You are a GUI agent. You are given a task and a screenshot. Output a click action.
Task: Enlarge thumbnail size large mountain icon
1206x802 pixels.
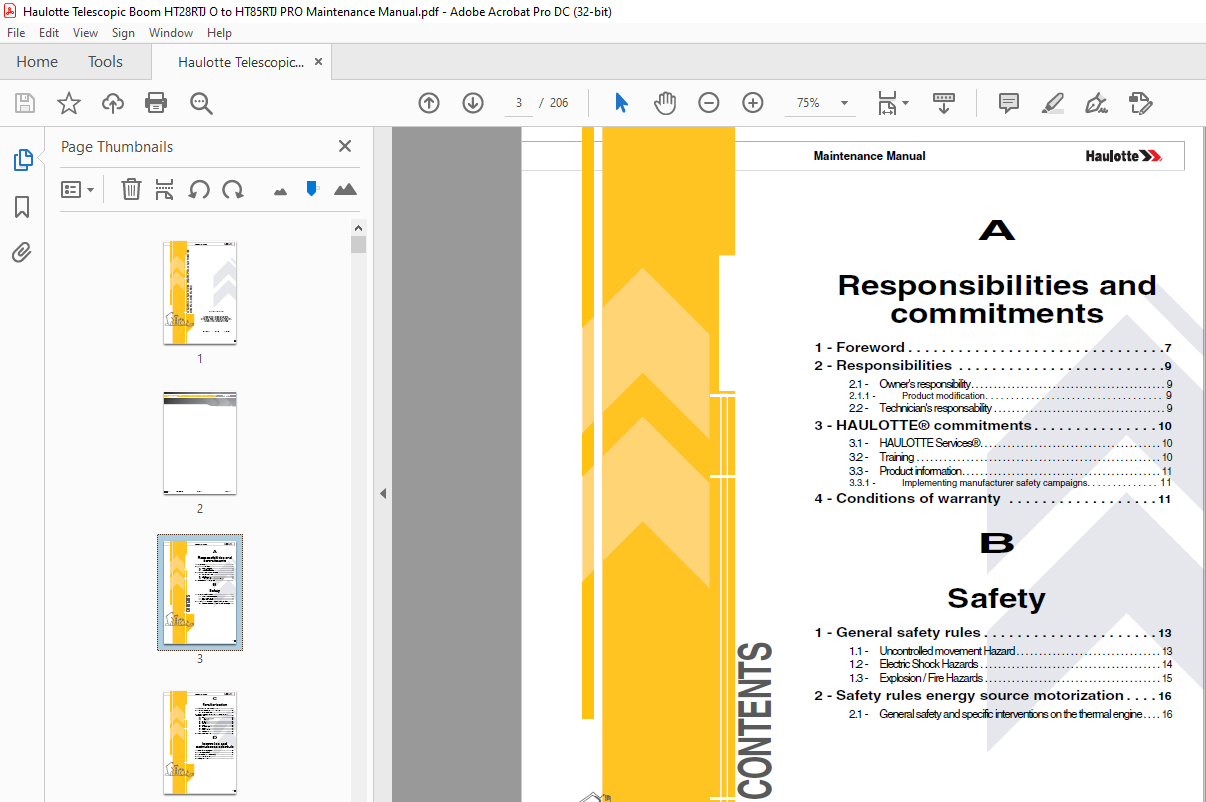click(x=345, y=189)
